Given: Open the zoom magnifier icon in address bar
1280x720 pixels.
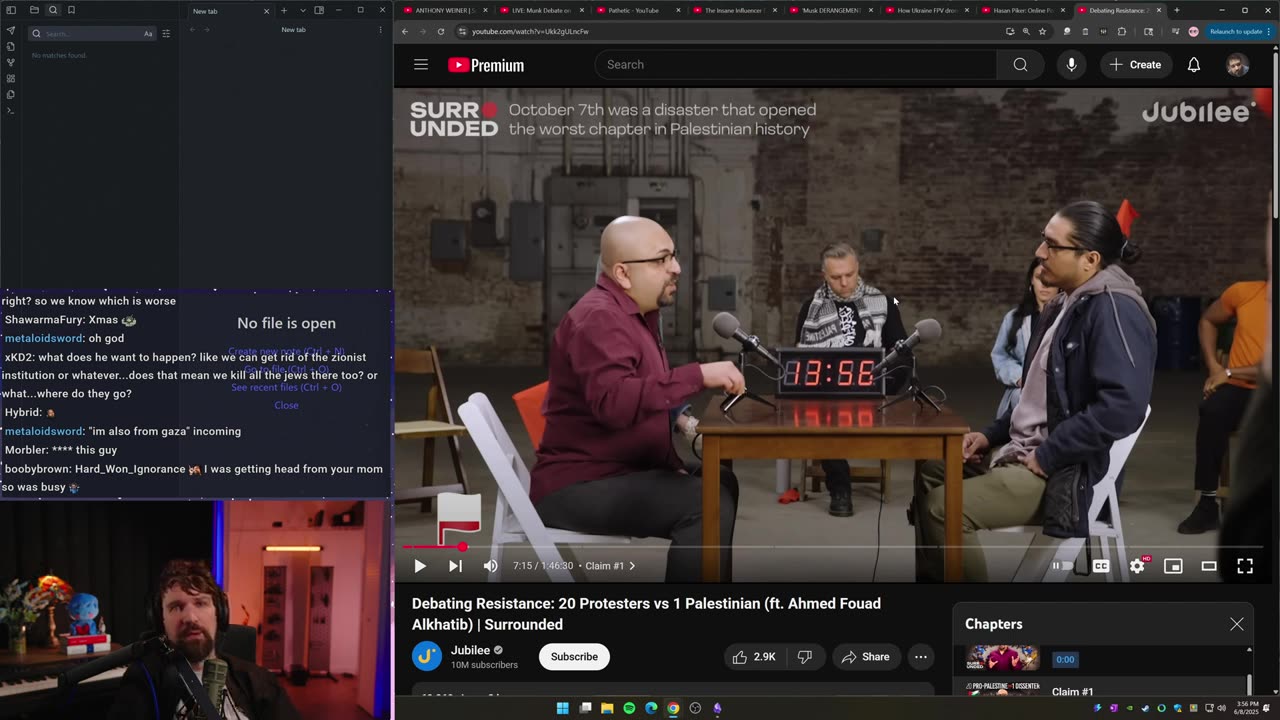Looking at the screenshot, I should 1026,31.
